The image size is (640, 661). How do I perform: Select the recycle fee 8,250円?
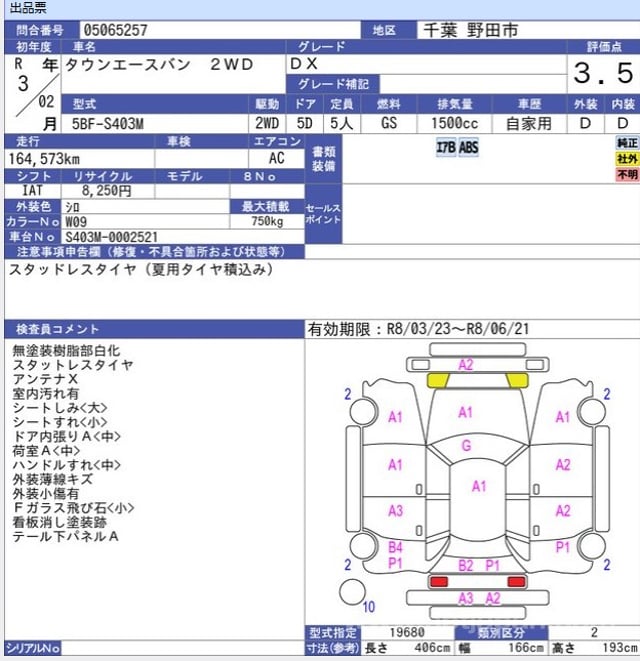(x=107, y=191)
